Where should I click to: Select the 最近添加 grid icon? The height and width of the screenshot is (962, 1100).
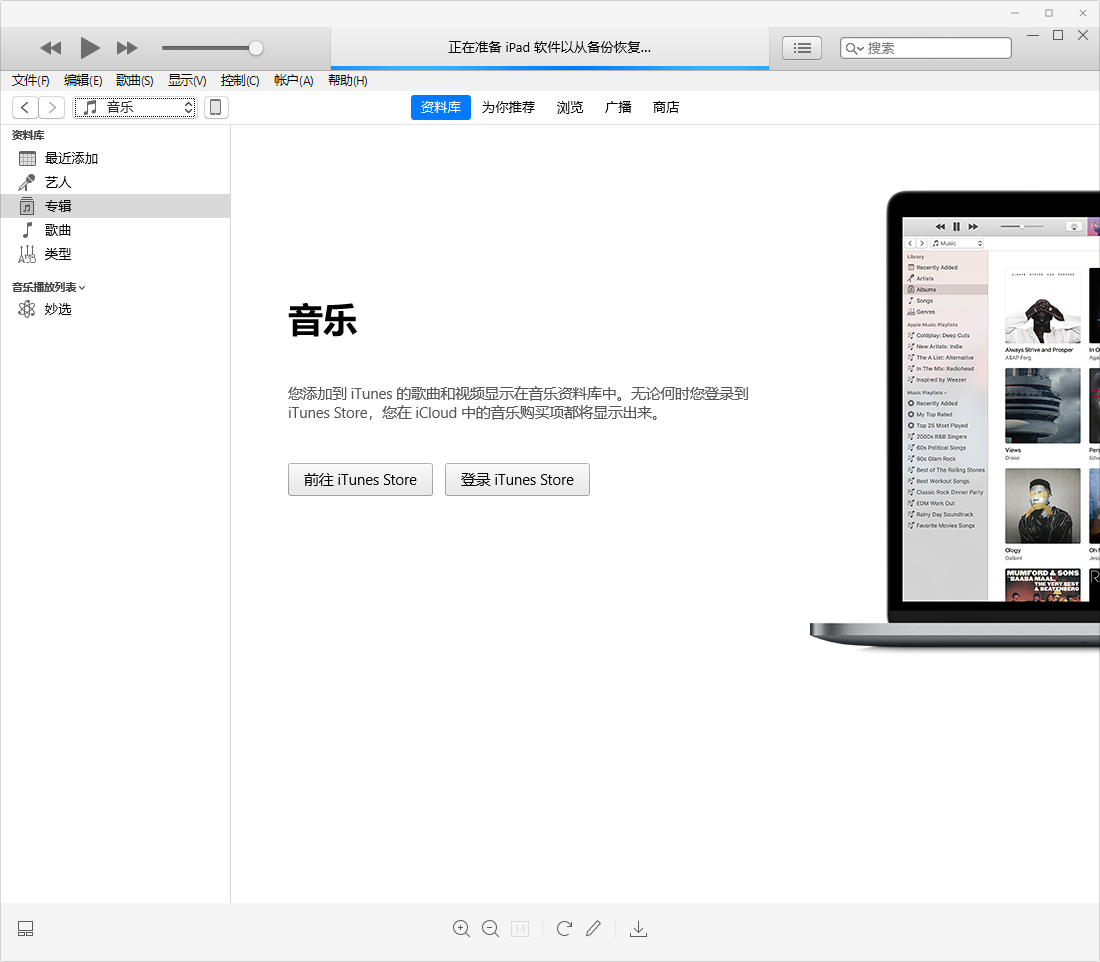point(27,159)
